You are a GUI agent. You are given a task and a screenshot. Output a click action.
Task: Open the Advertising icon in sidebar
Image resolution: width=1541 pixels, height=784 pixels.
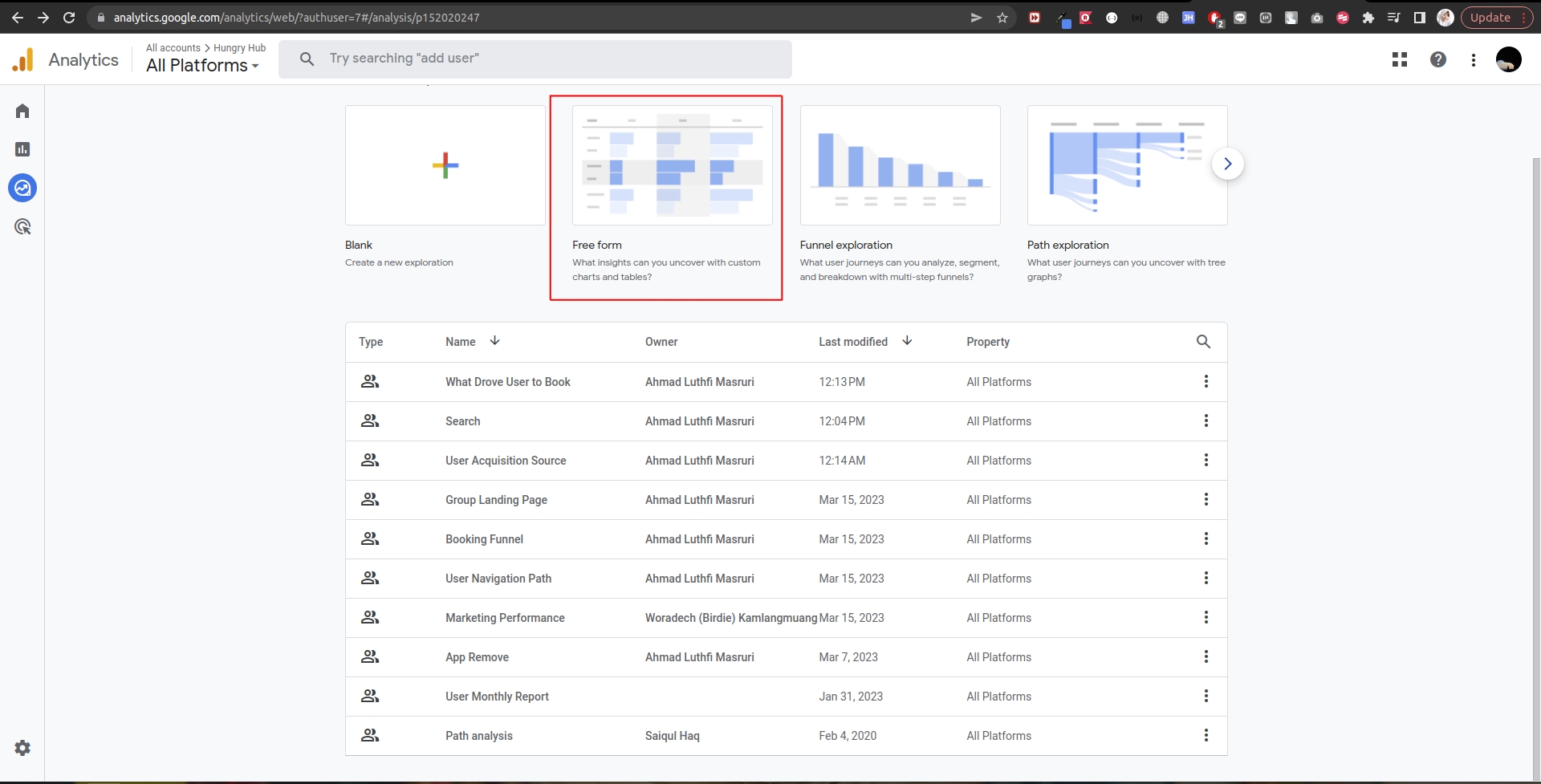point(22,227)
